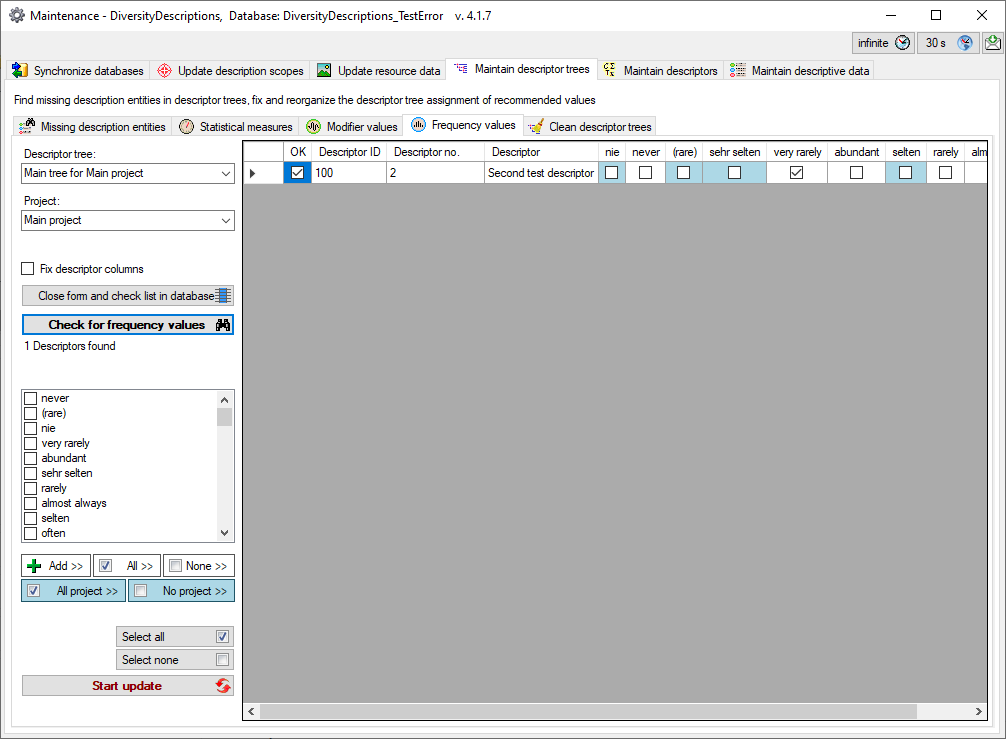Click the feedback icon in top-right corner

992,43
